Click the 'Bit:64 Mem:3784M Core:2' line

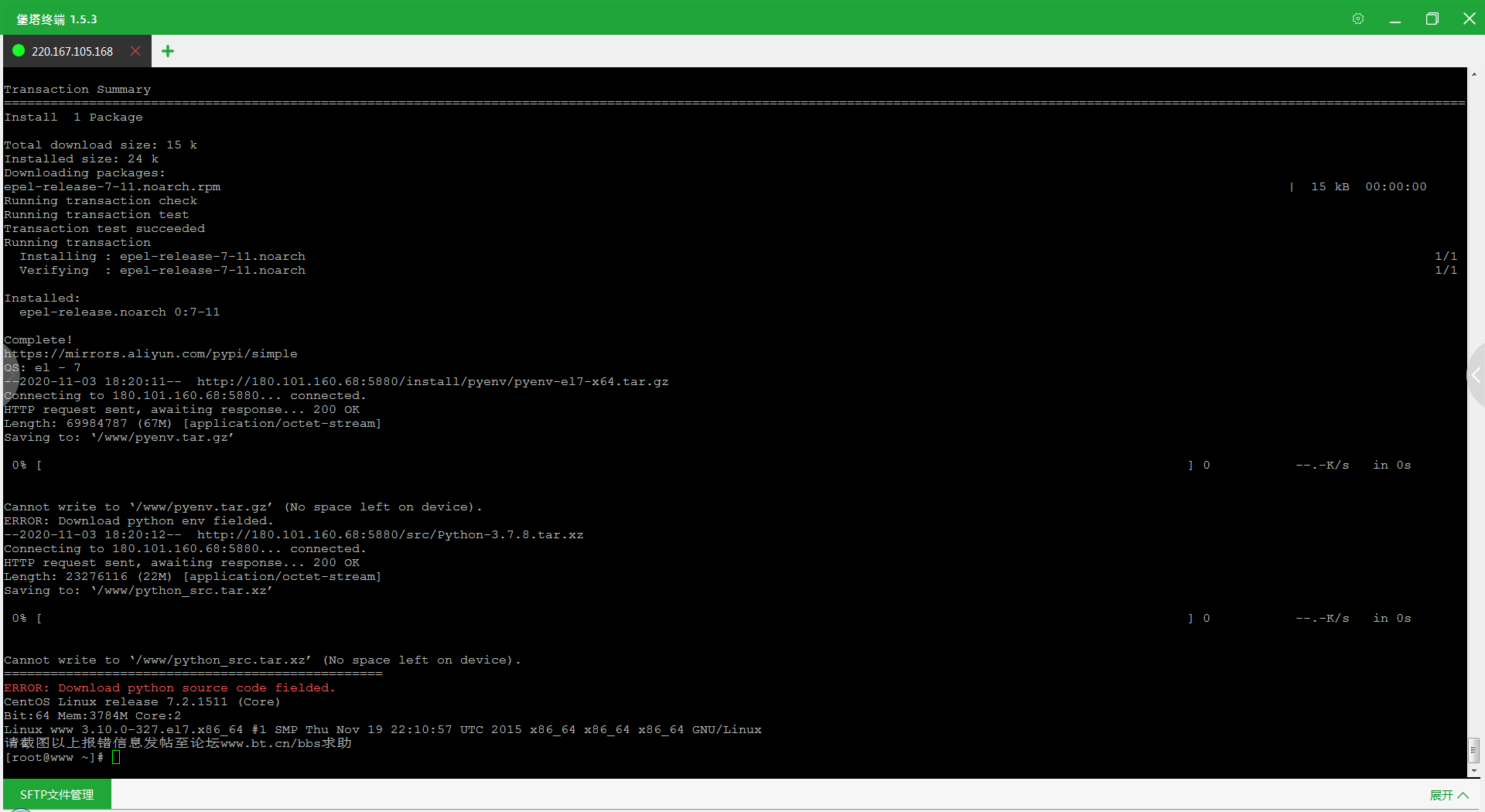tap(93, 715)
